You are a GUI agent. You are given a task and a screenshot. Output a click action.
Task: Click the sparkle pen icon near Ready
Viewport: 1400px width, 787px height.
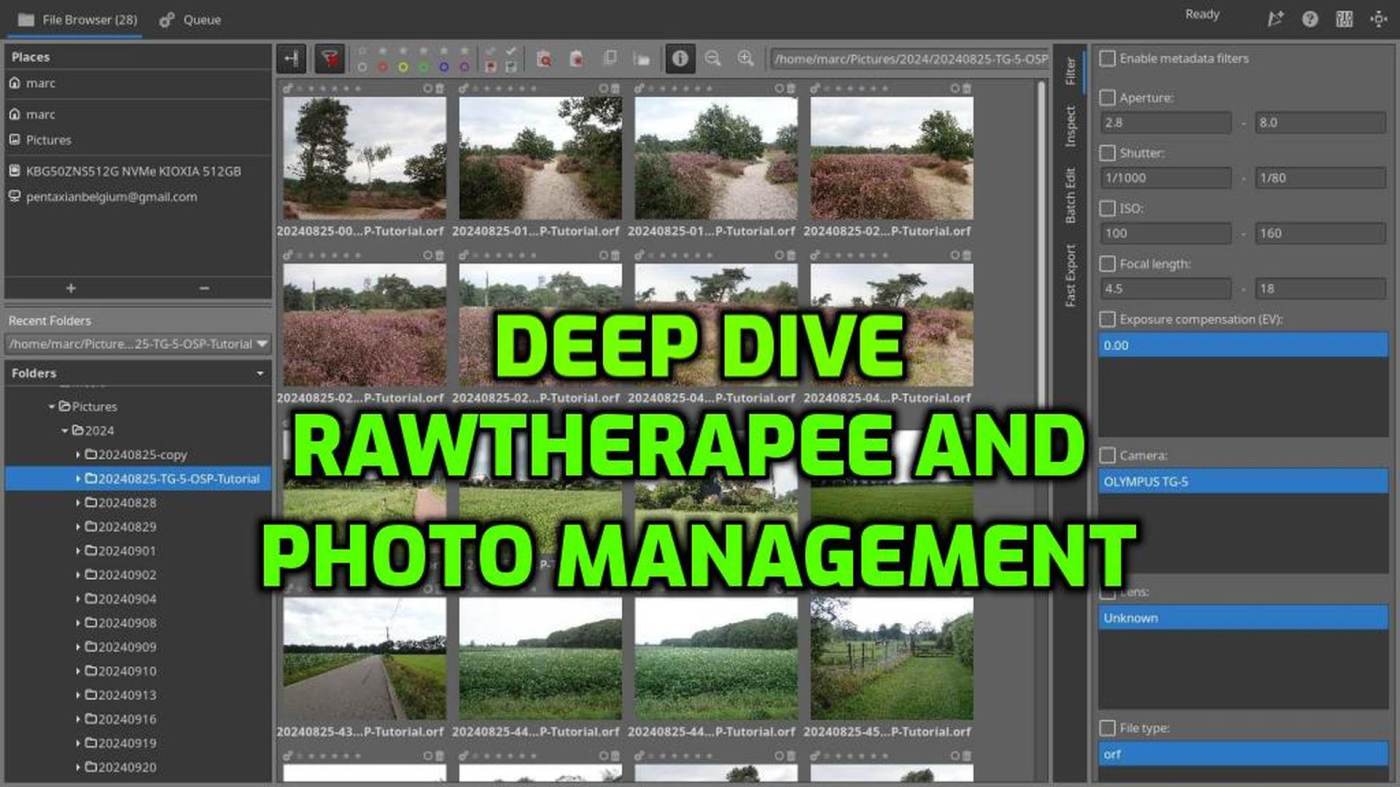1275,19
